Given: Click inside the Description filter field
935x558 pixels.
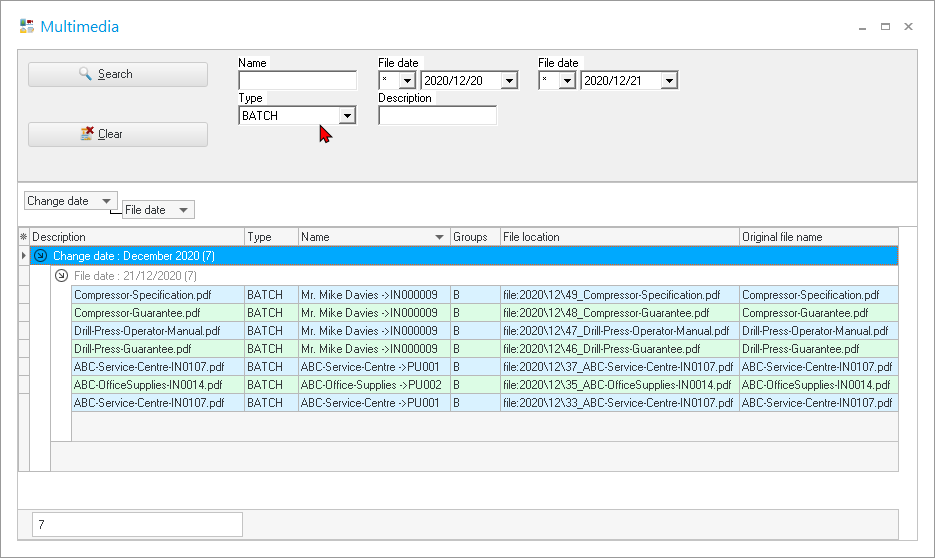Looking at the screenshot, I should (x=437, y=116).
